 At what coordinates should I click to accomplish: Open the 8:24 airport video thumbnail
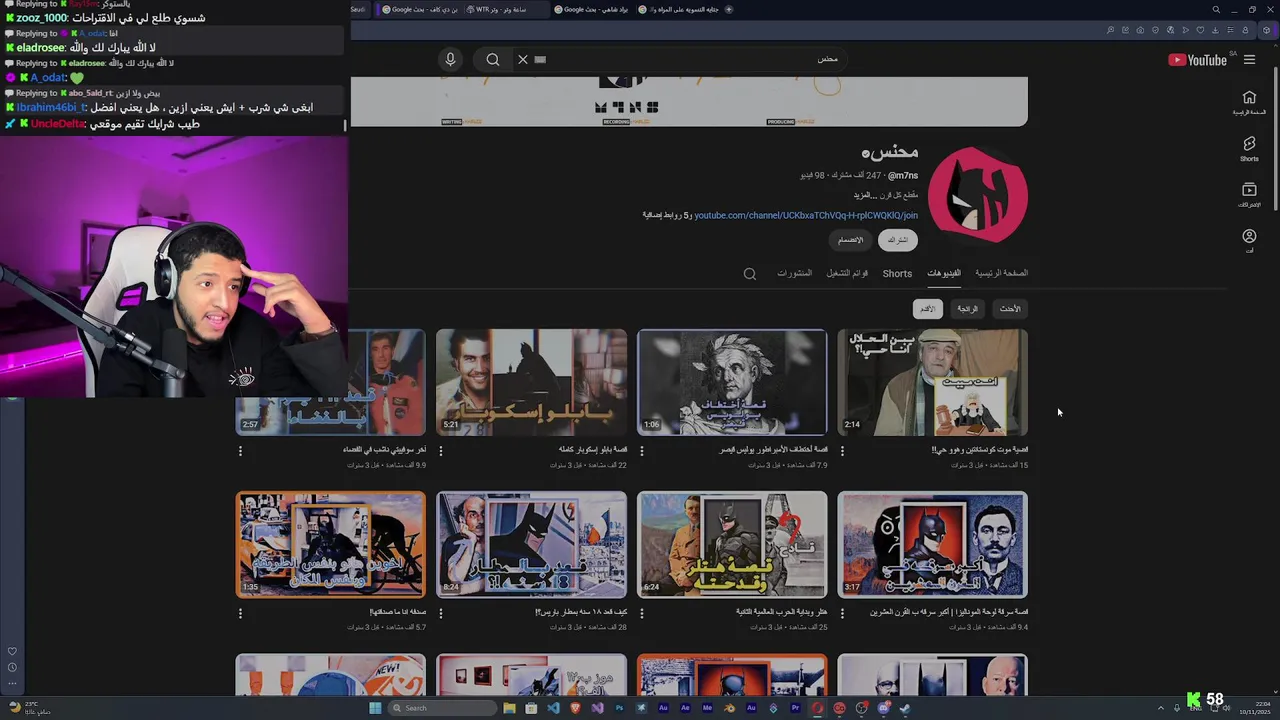[x=531, y=544]
